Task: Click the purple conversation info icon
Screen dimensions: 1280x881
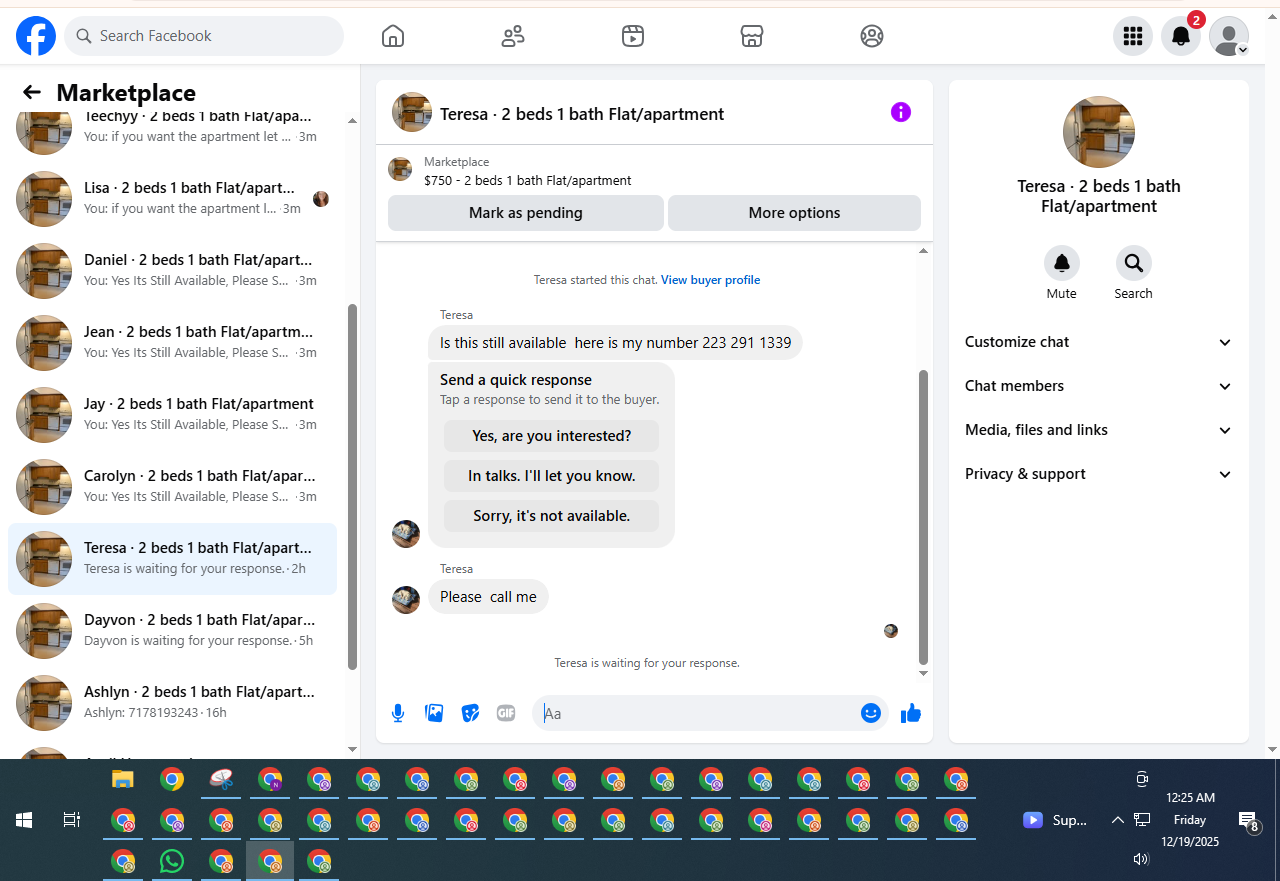Action: click(901, 112)
